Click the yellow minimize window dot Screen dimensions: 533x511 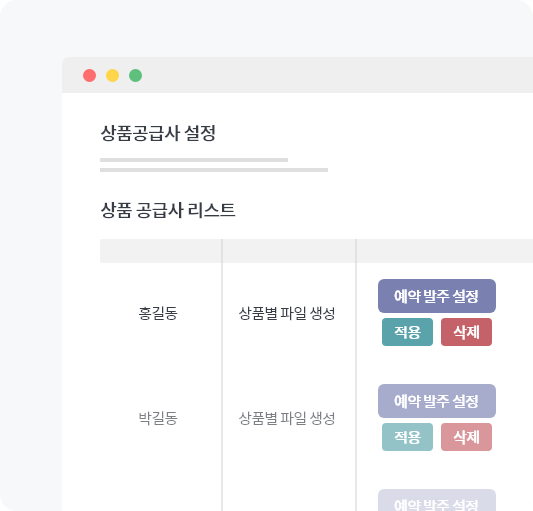click(x=113, y=75)
